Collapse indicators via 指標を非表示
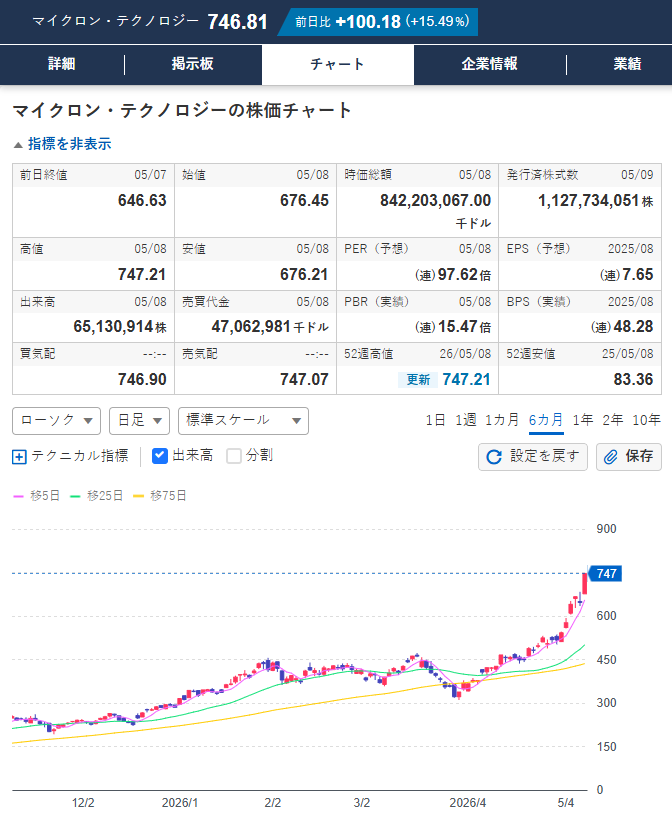Image resolution: width=672 pixels, height=817 pixels. pos(62,144)
